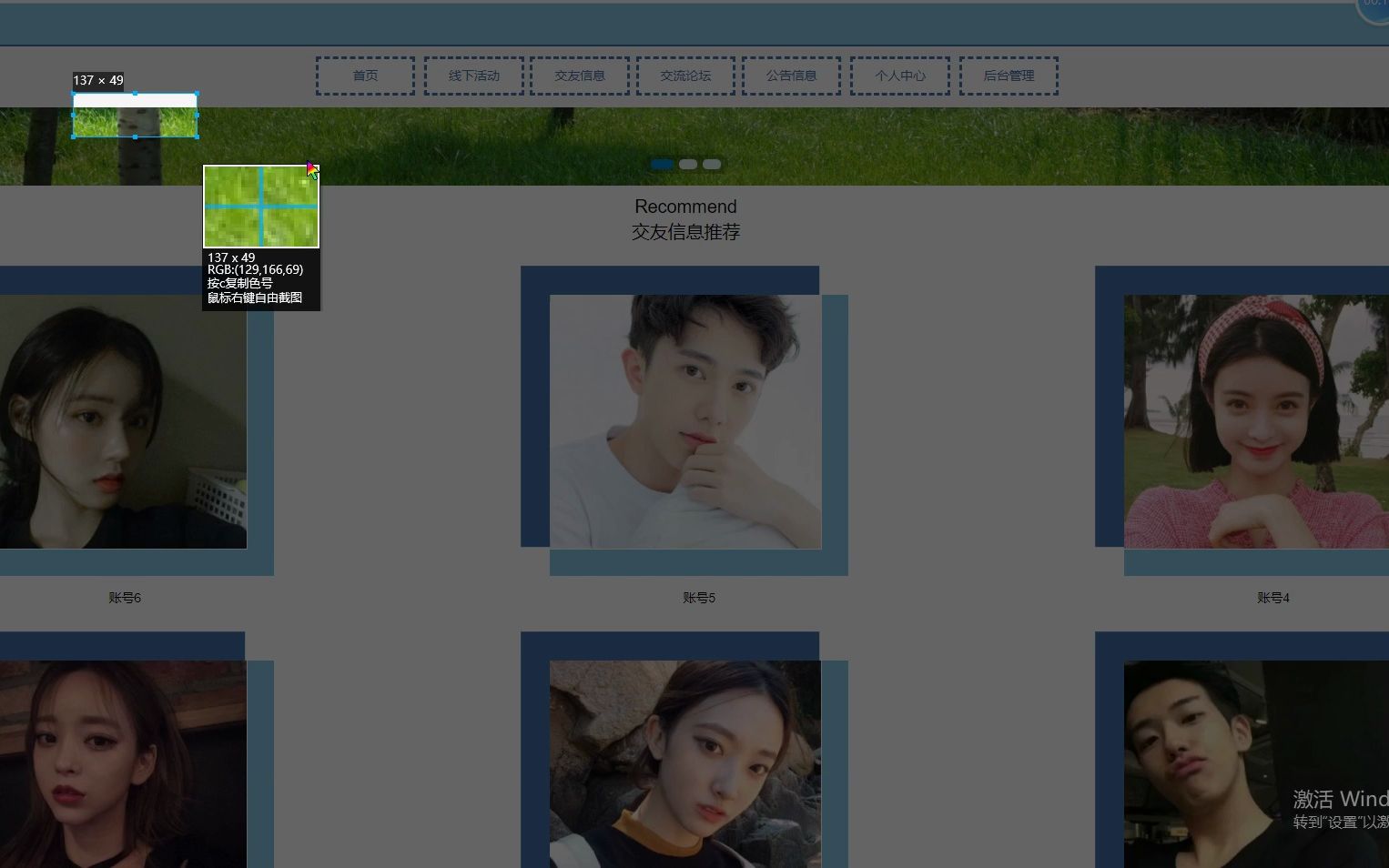This screenshot has height=868, width=1389.
Task: Click the screenshot selection size label 137 × 49
Action: [x=98, y=80]
